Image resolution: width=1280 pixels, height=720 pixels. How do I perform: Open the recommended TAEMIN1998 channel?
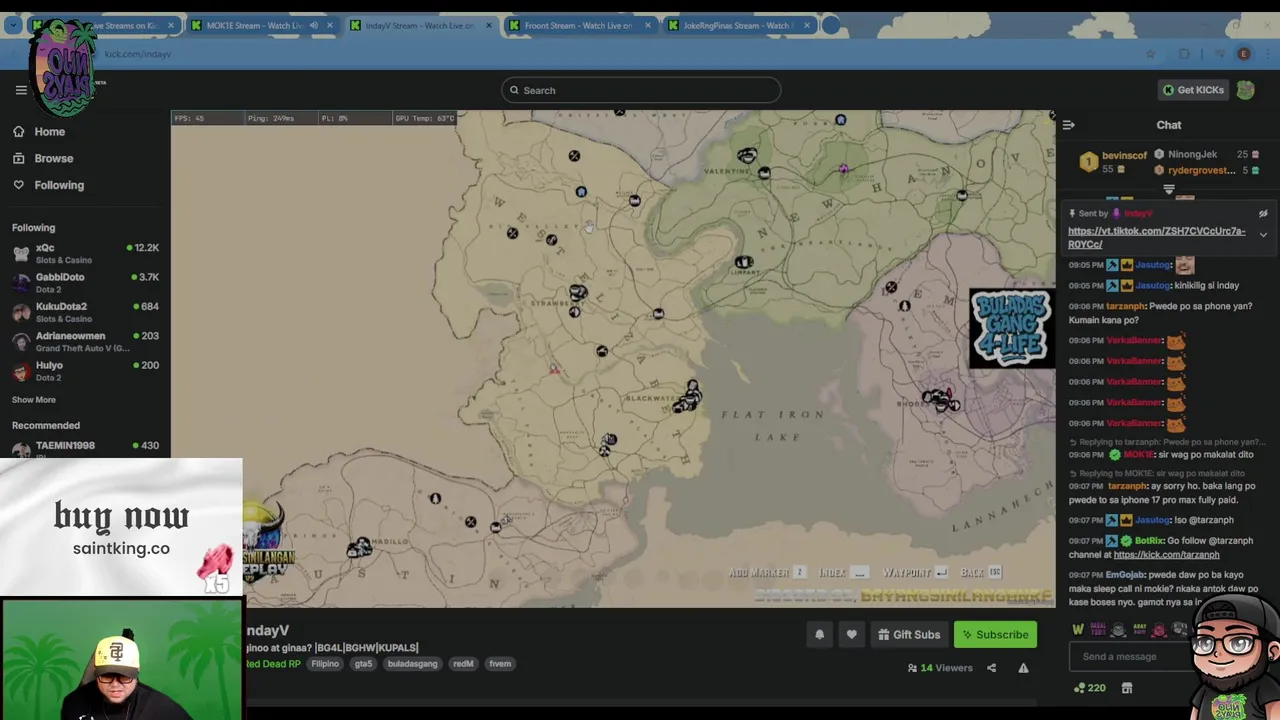coord(85,447)
